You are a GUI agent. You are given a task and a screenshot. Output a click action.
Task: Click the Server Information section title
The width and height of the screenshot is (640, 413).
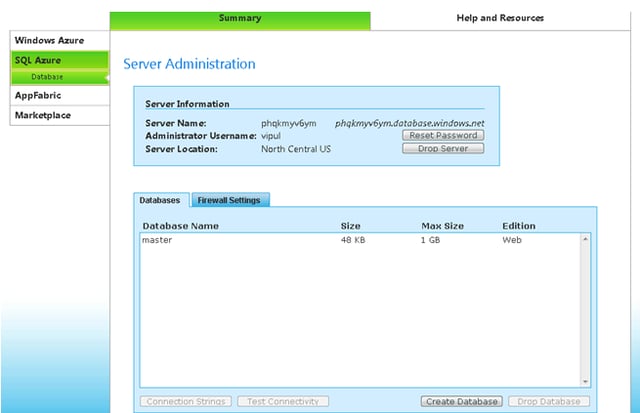(187, 104)
